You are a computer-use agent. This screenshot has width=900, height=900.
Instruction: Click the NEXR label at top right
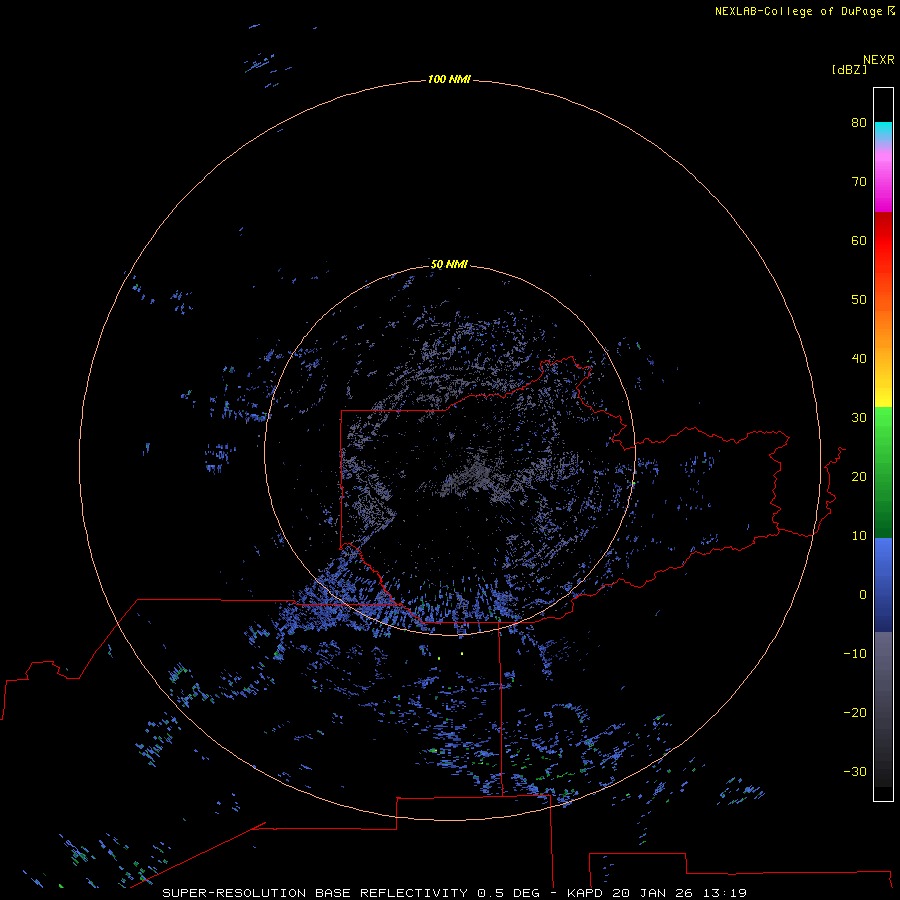(x=879, y=60)
